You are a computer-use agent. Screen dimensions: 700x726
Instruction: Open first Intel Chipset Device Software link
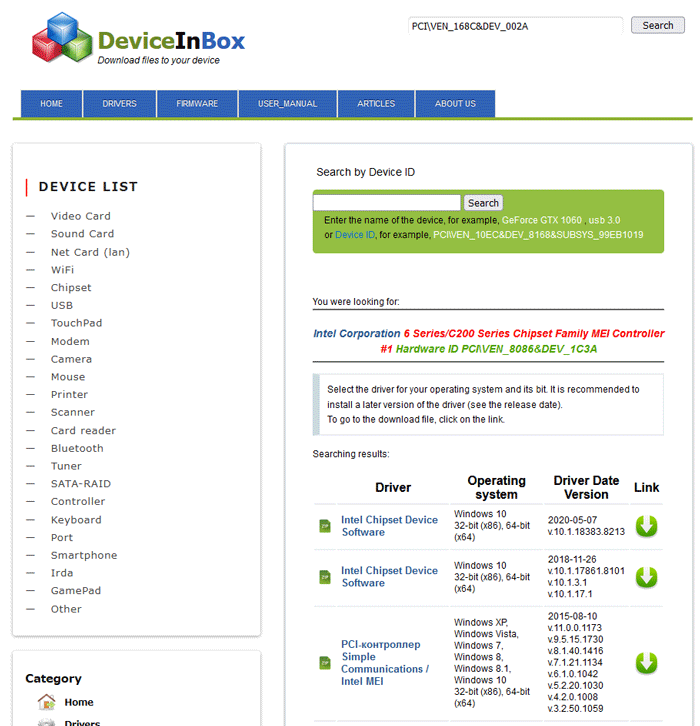point(389,526)
